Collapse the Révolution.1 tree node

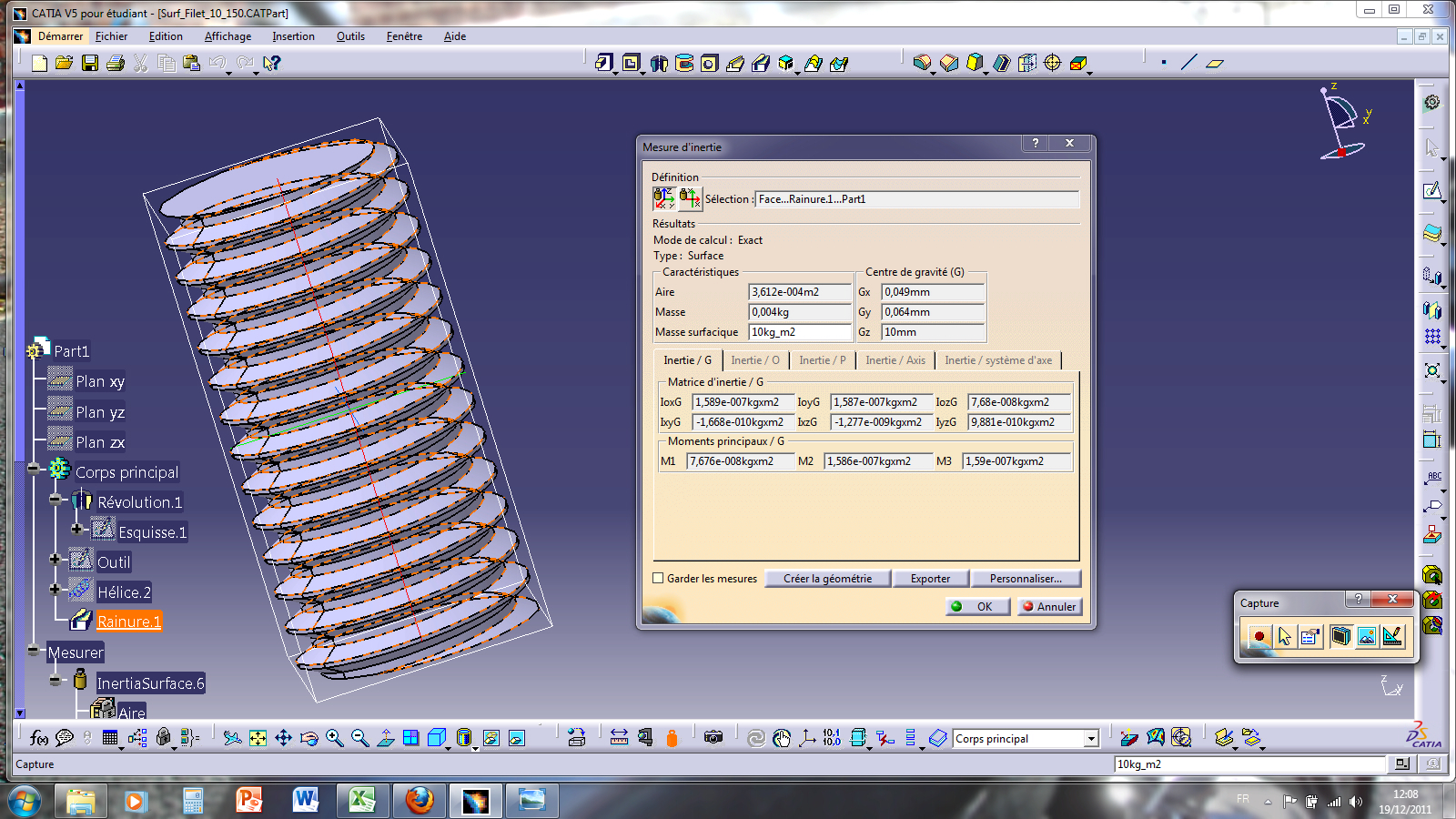click(56, 499)
